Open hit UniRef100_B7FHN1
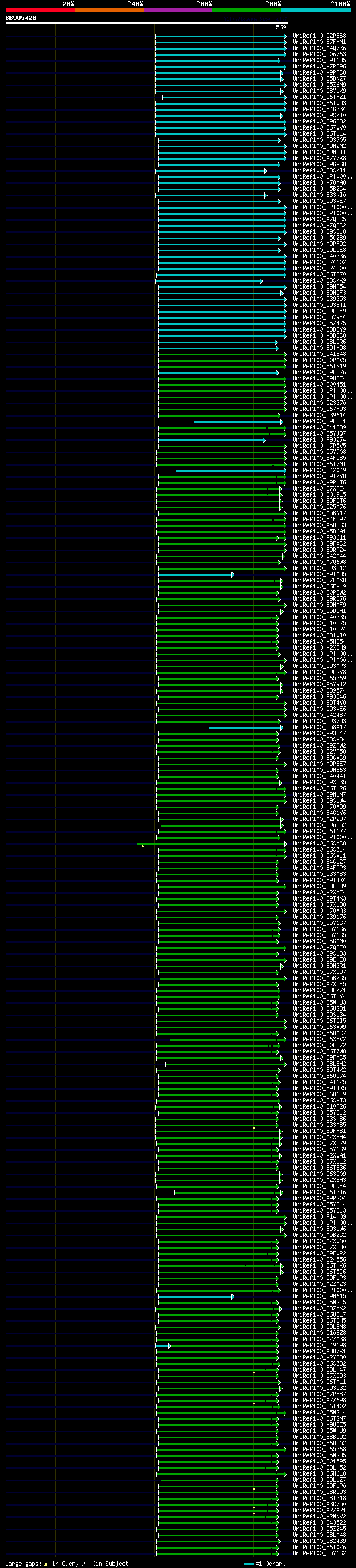The height and width of the screenshot is (1568, 356). pyautogui.click(x=319, y=42)
